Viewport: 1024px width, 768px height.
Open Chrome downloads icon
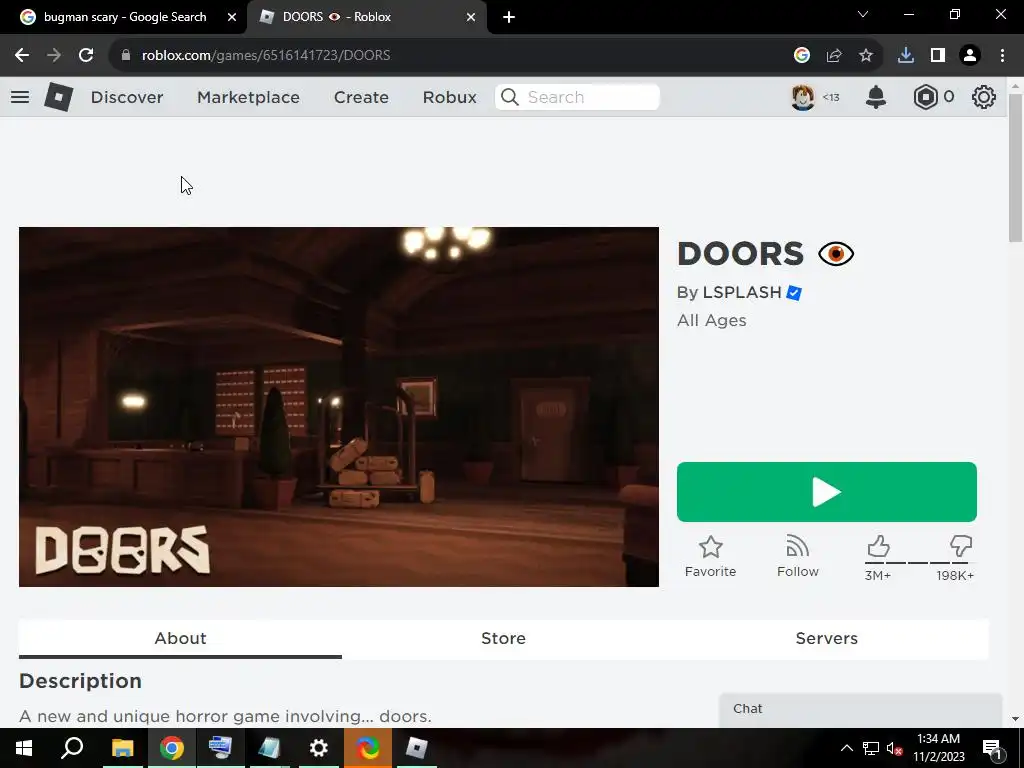tap(906, 56)
